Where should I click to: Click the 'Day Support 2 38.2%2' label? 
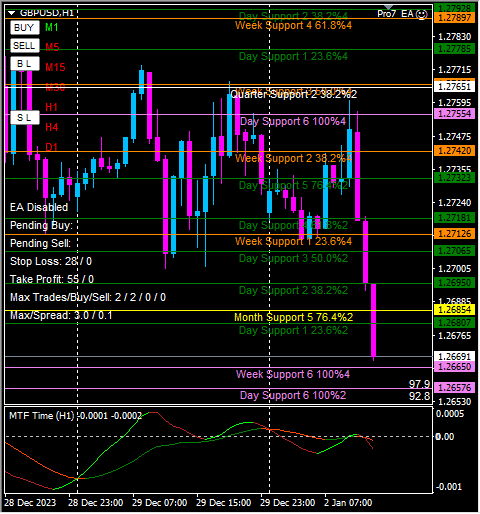point(293,290)
